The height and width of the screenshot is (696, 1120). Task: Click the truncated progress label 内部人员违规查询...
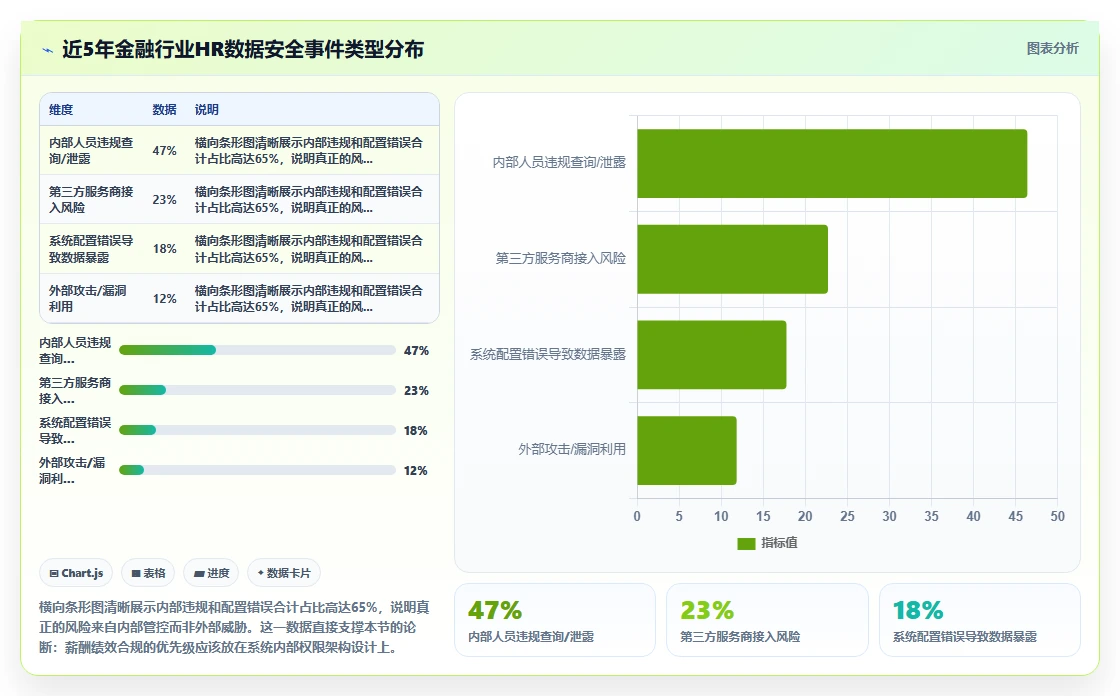coord(75,350)
